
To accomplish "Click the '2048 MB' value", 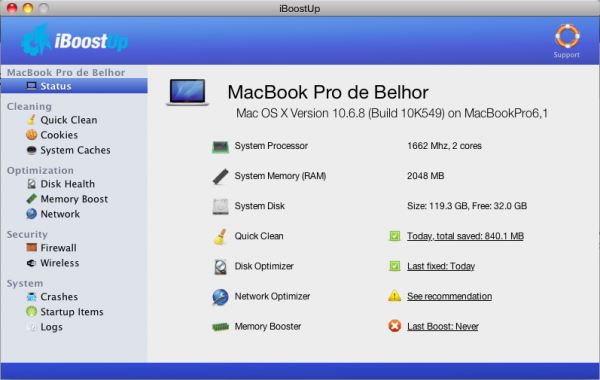I will 426,176.
